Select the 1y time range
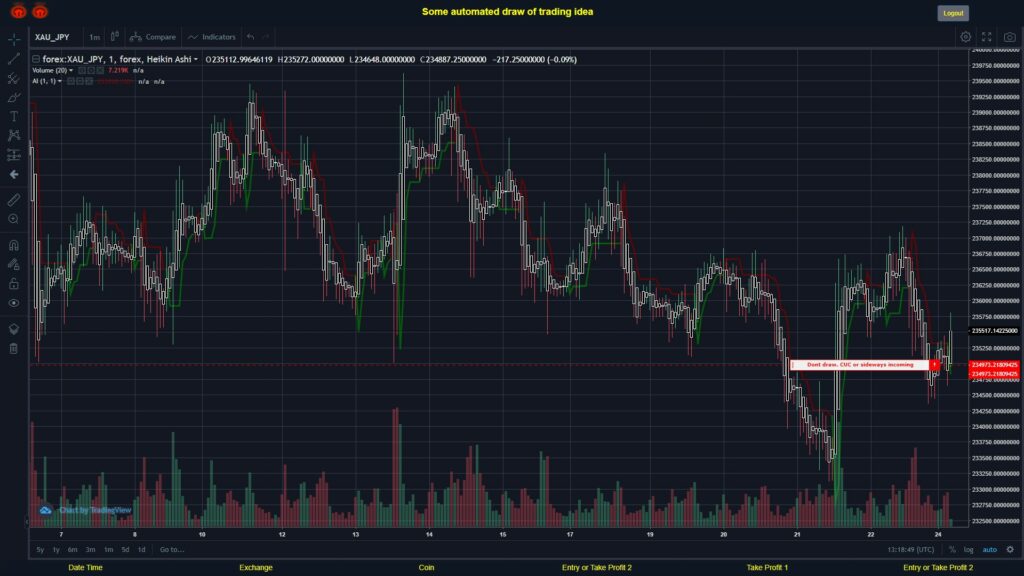1024x576 pixels. pos(56,549)
